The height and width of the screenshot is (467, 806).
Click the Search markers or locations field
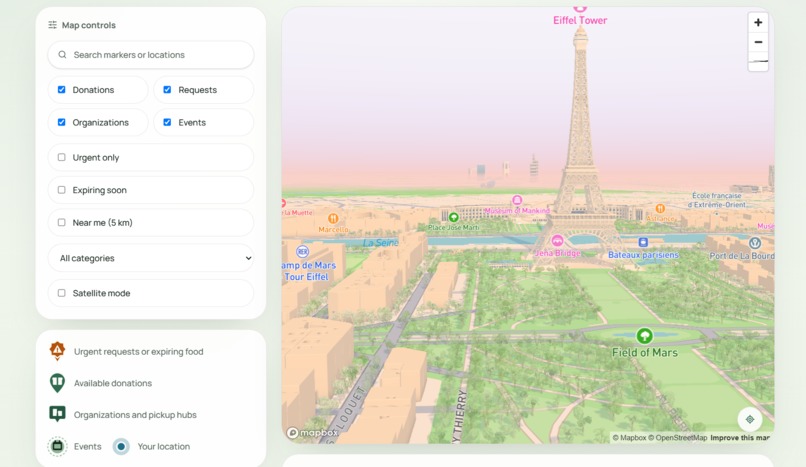151,54
